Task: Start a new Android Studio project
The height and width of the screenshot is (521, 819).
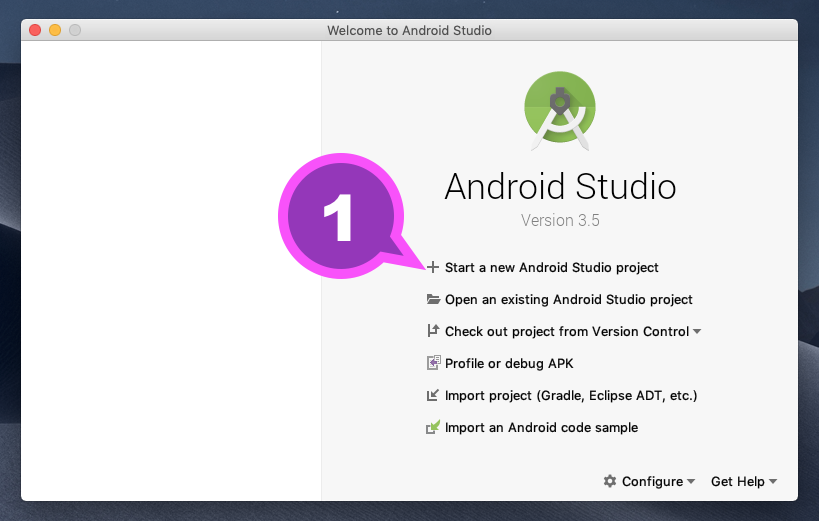Action: coord(552,268)
